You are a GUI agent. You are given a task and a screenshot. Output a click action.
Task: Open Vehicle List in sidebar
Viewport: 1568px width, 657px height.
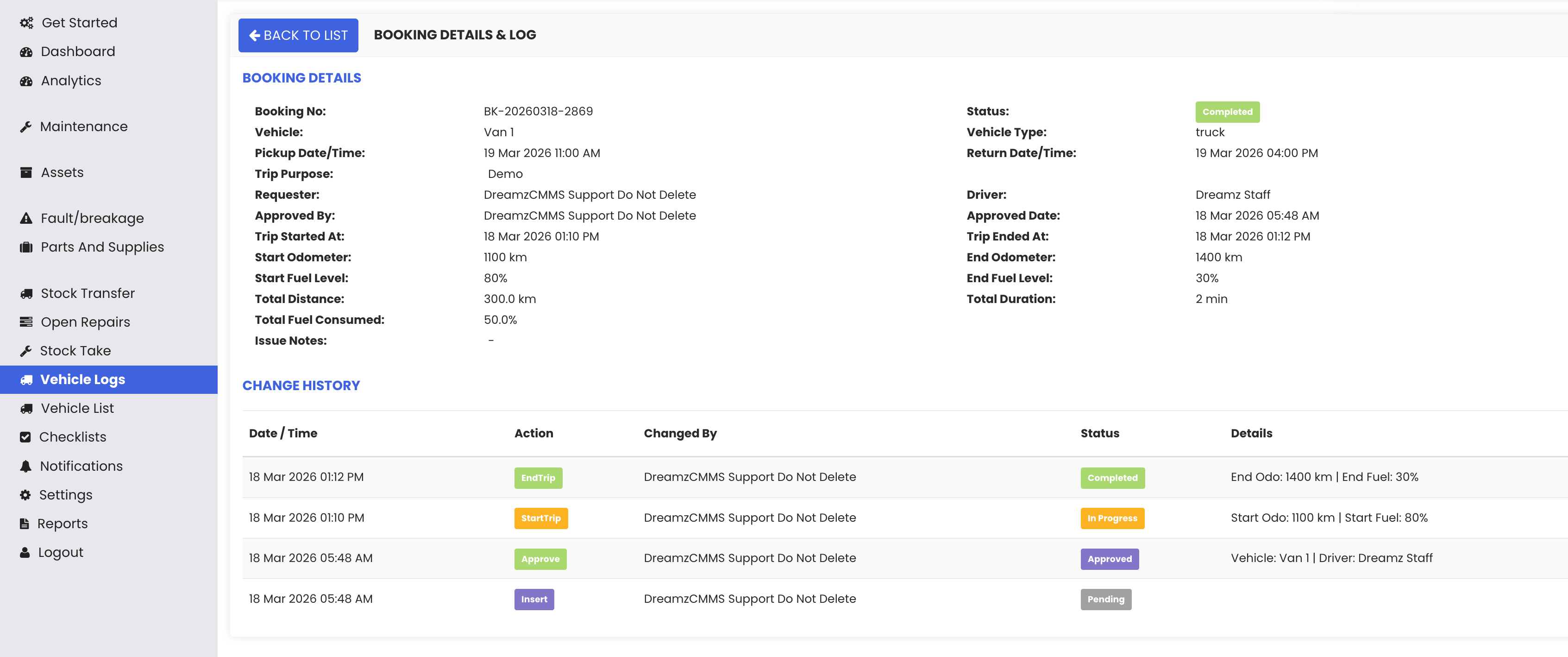click(x=77, y=409)
